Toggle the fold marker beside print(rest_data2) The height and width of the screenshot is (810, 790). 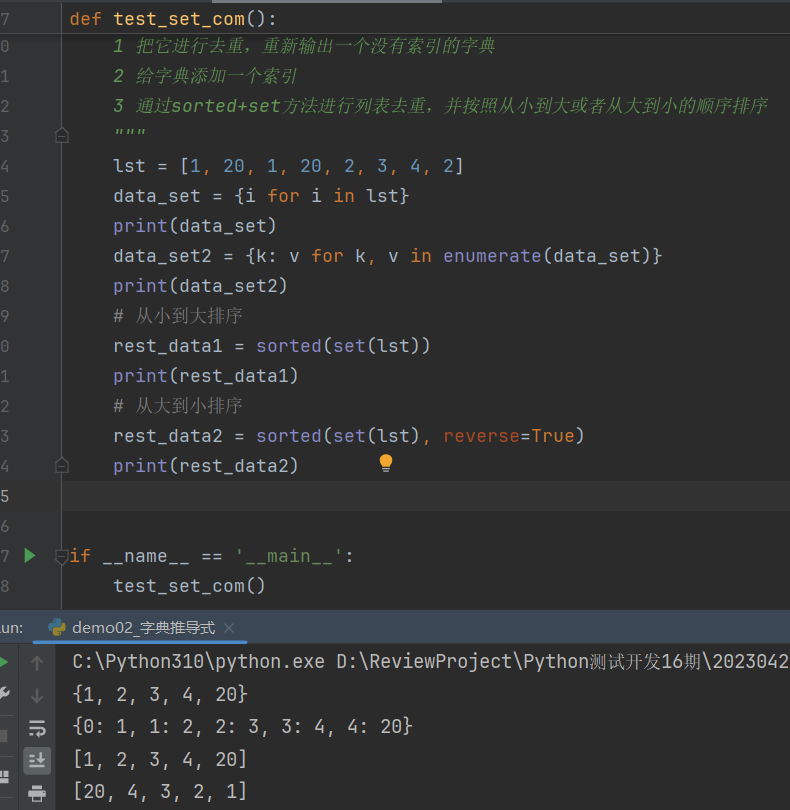click(x=61, y=466)
